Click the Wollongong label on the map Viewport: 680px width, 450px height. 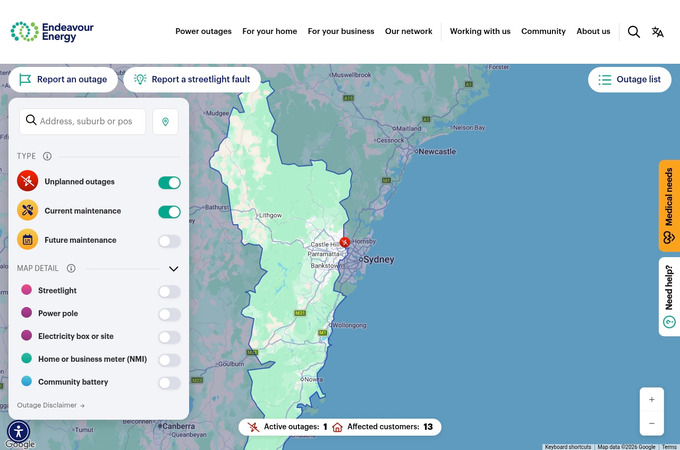[x=349, y=326]
